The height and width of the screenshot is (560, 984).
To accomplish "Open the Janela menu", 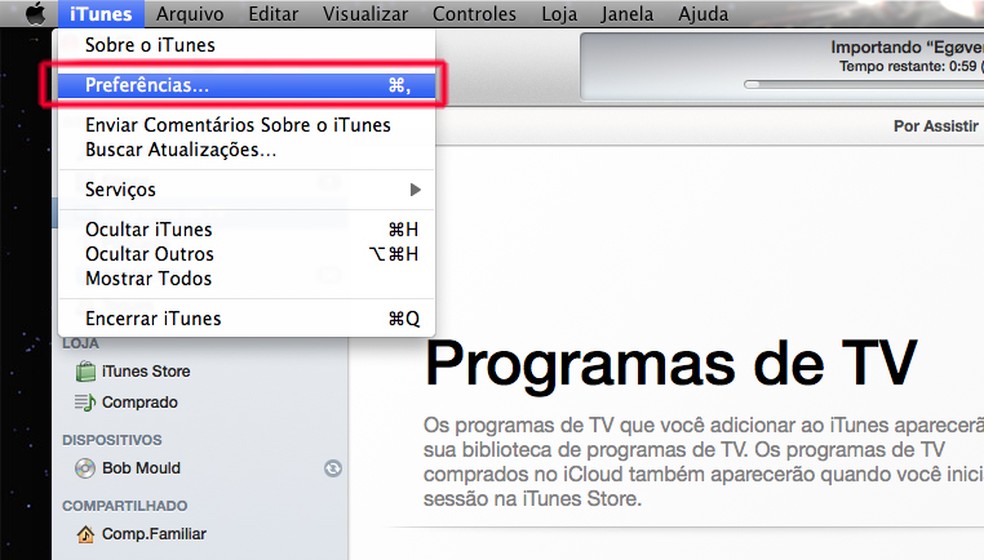I will 627,14.
